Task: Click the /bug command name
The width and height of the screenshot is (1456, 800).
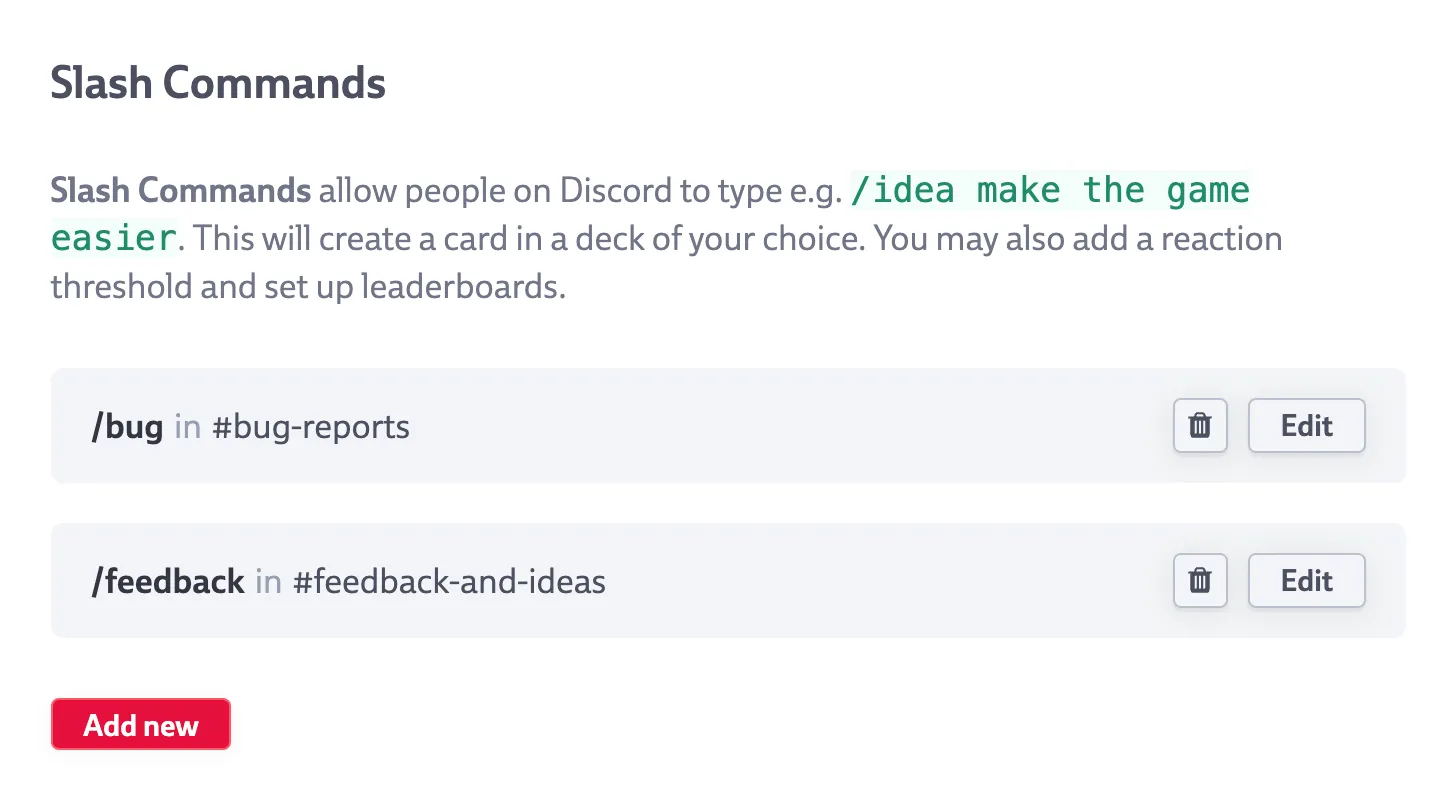Action: 127,427
